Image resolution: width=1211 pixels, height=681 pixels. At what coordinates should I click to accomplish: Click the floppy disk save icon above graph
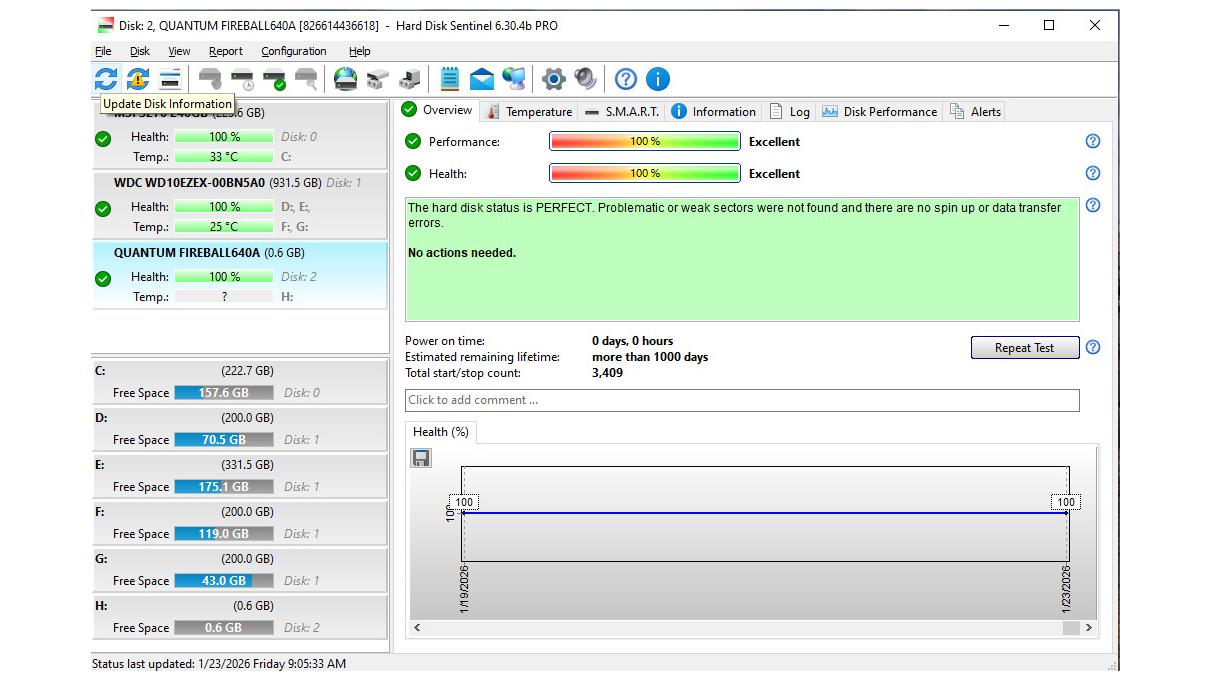[x=421, y=458]
